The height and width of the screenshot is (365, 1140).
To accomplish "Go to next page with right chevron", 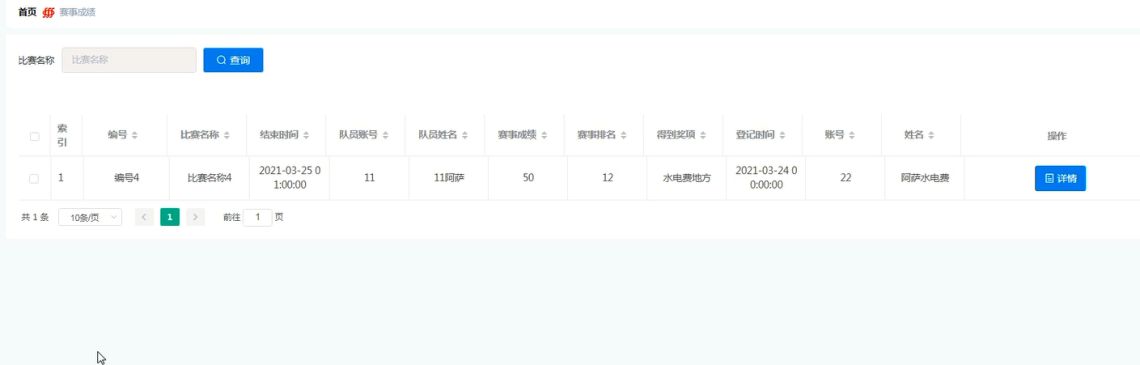I will click(x=195, y=217).
